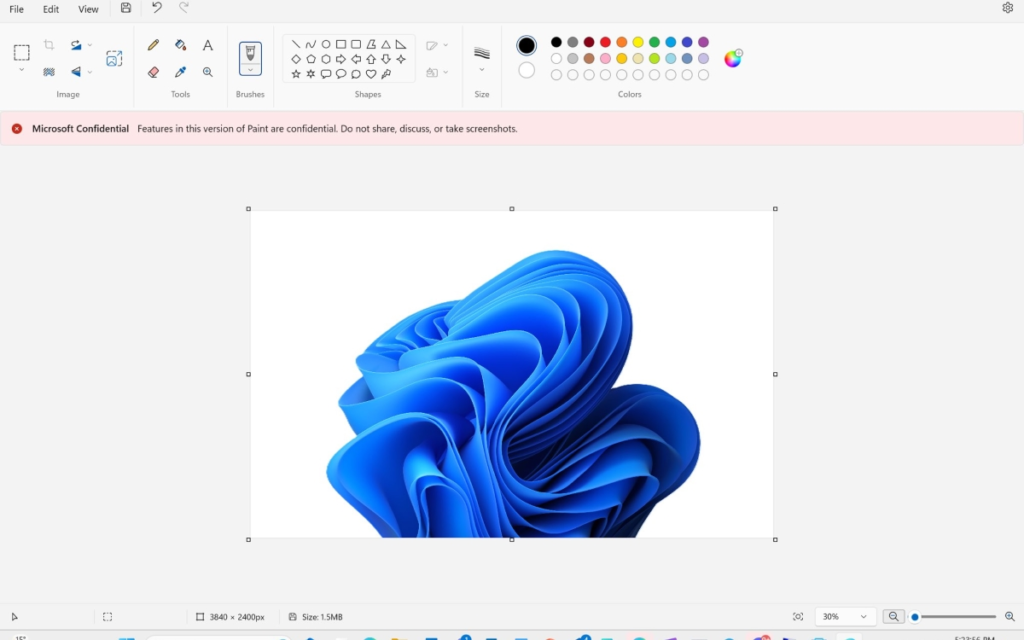Click the Rotate image icon
Screen dimensions: 1024x640
[x=76, y=45]
